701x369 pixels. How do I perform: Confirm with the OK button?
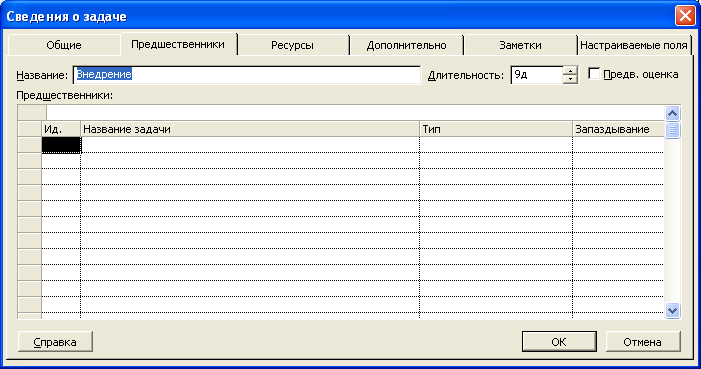coord(559,342)
